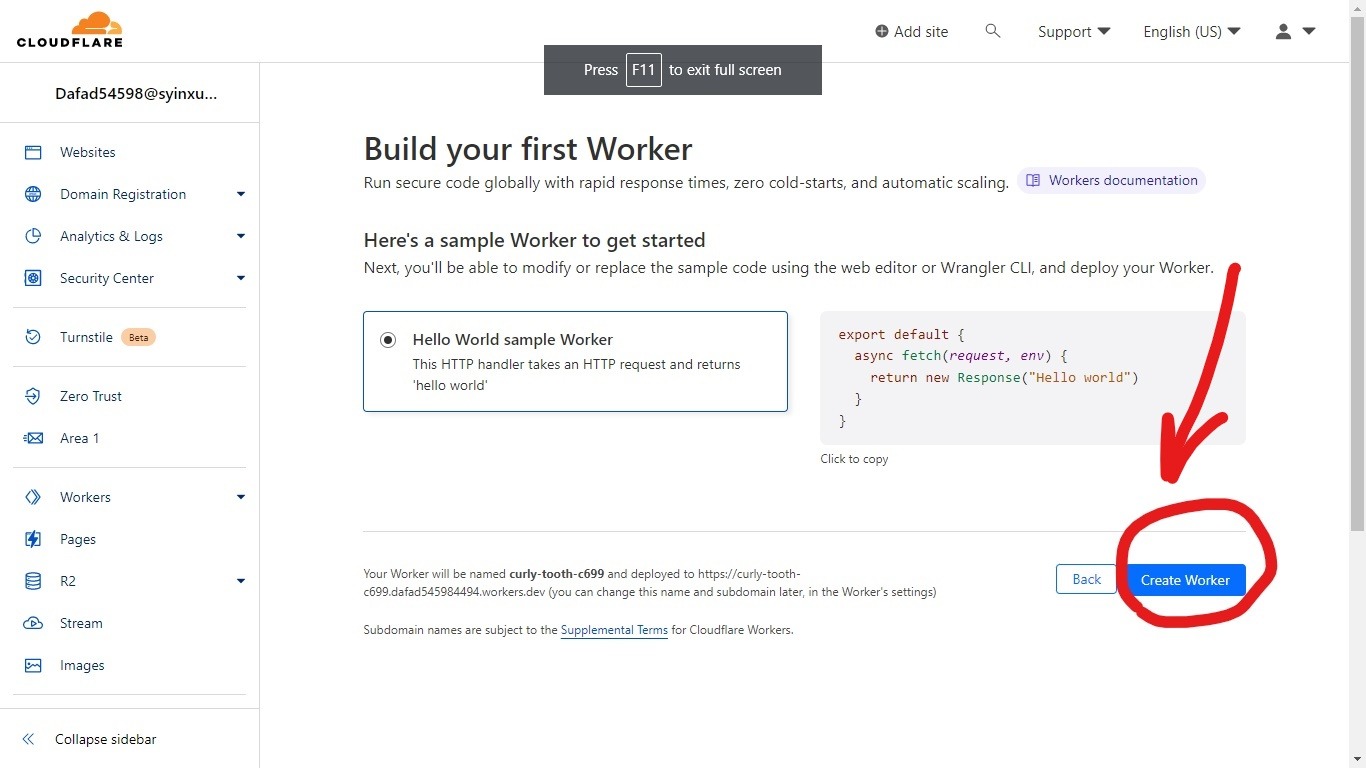Open the Support dropdown menu
This screenshot has width=1366, height=768.
[1074, 31]
